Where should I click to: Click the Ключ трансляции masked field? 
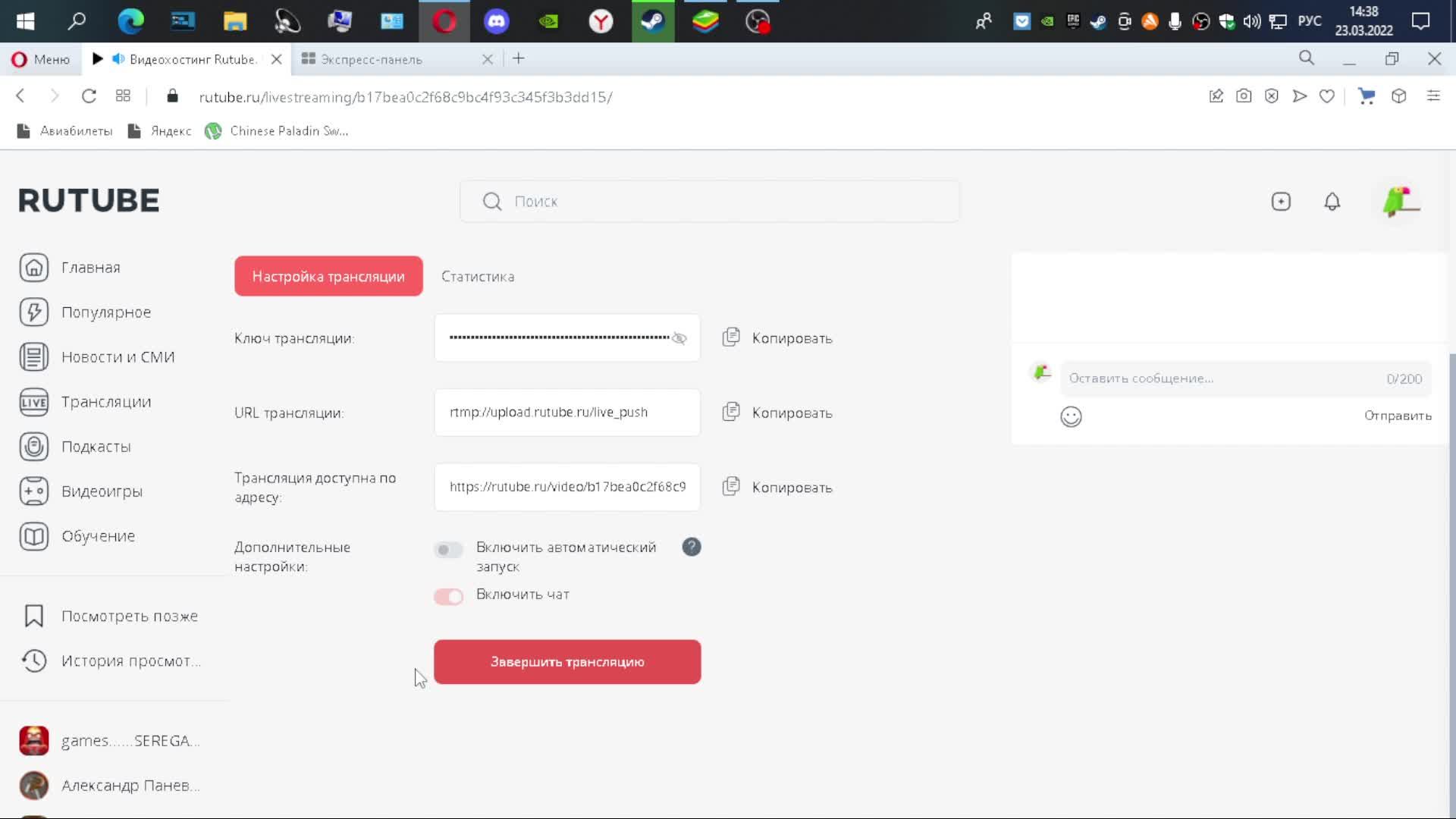pyautogui.click(x=567, y=337)
